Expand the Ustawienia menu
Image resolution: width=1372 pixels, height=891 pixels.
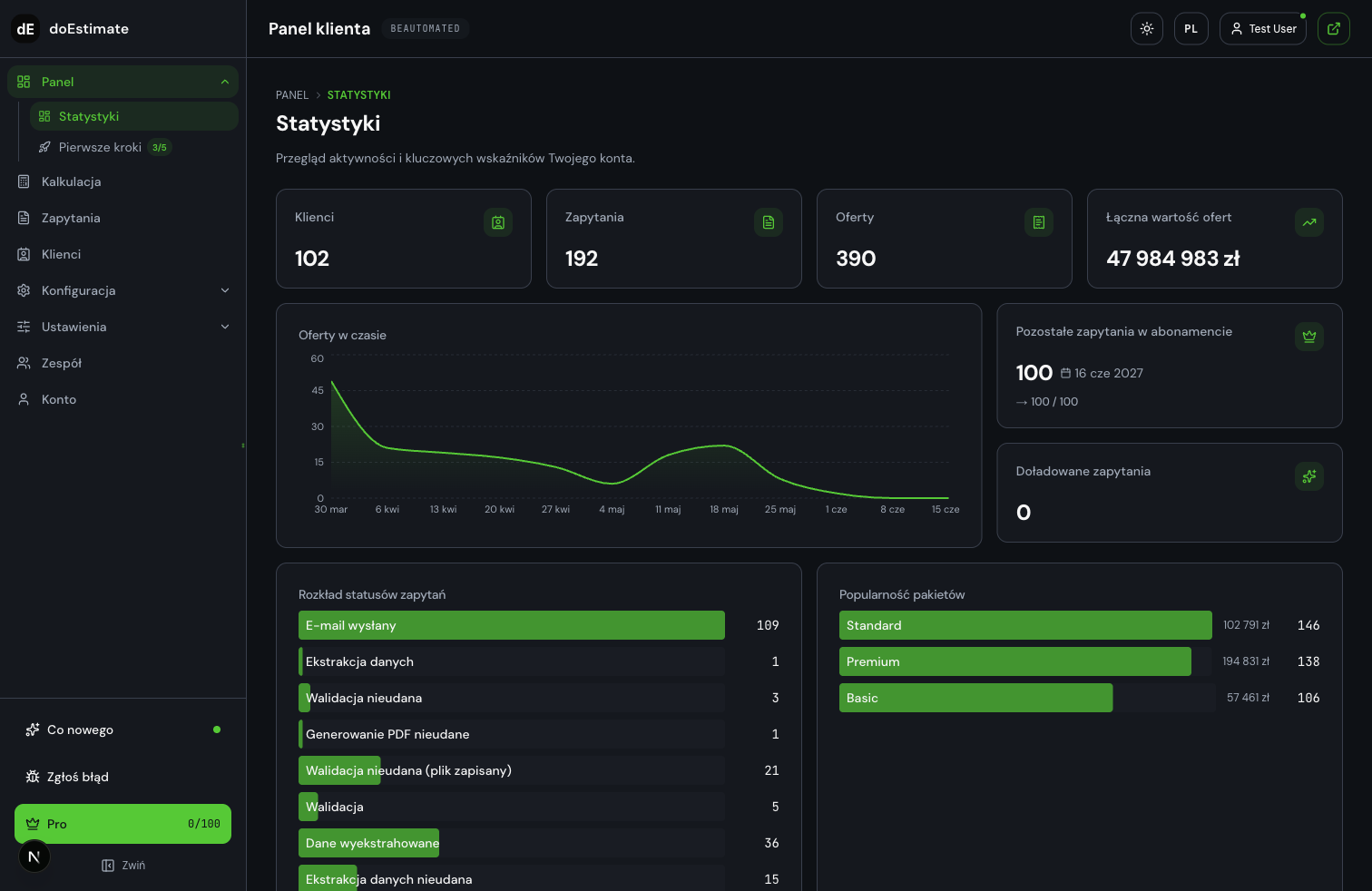click(x=123, y=327)
